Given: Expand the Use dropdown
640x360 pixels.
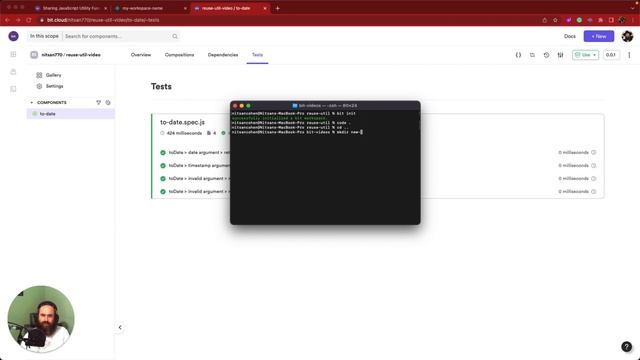Looking at the screenshot, I should tap(585, 55).
